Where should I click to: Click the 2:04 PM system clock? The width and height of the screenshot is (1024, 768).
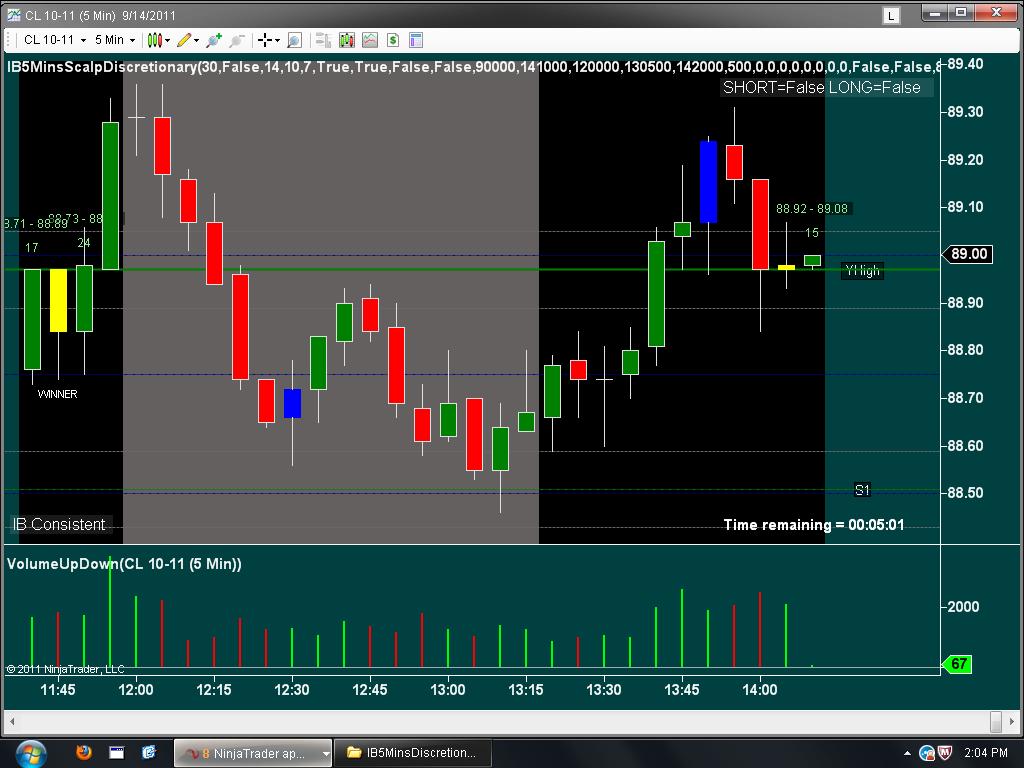pos(985,753)
